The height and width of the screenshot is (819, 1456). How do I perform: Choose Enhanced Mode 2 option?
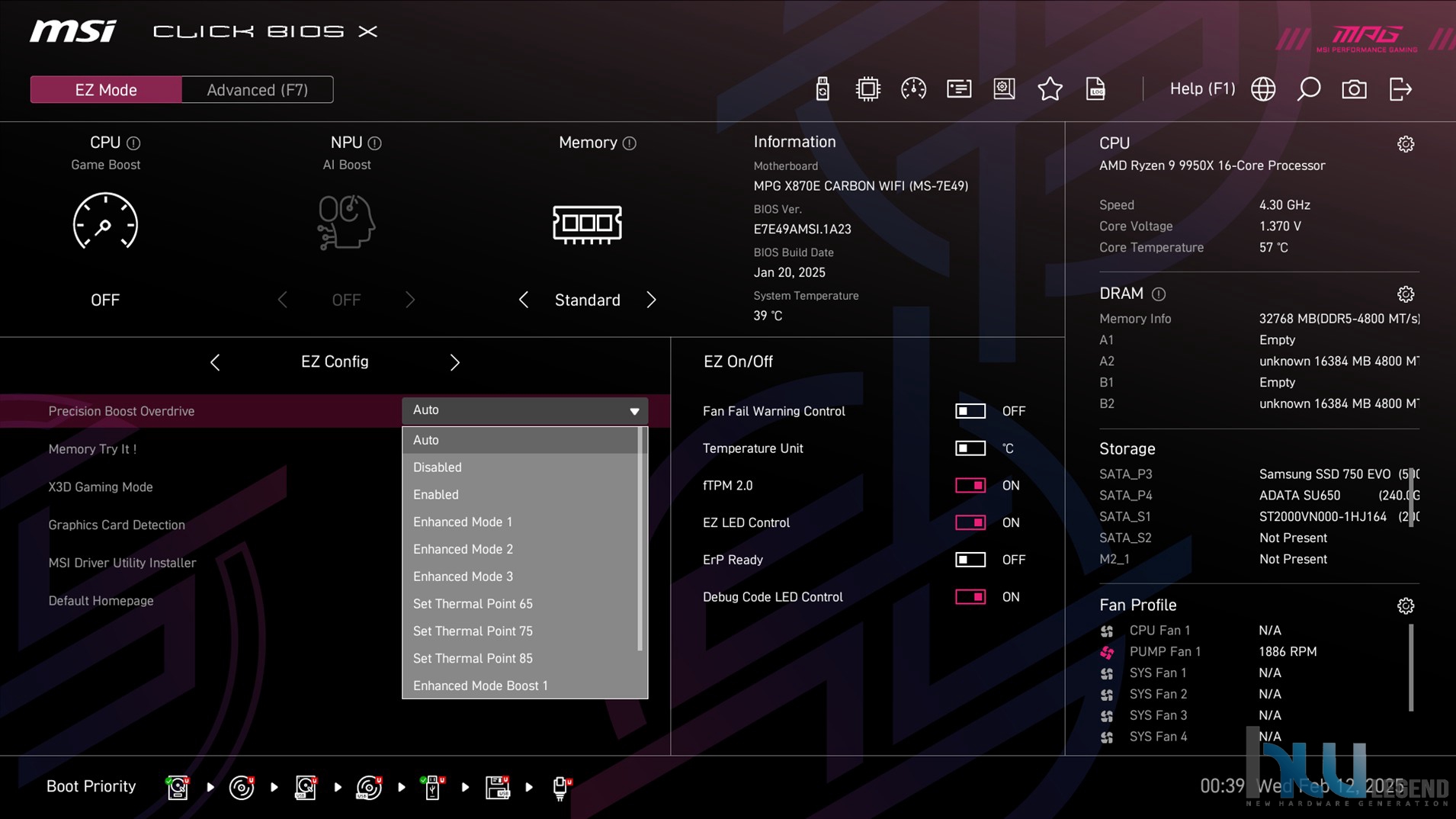click(x=520, y=550)
